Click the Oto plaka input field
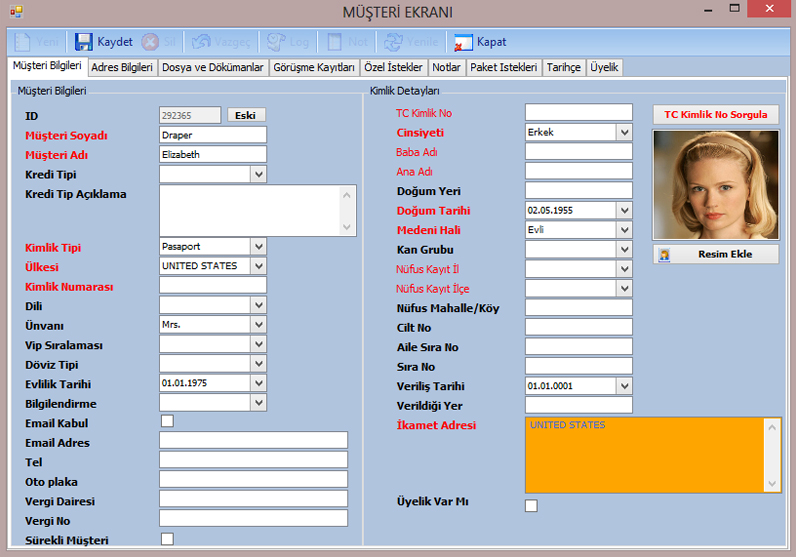 click(x=253, y=479)
